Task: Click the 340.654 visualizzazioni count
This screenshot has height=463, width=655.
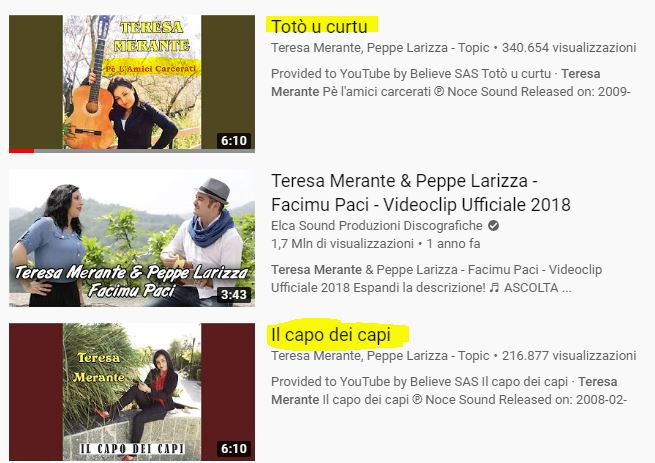Action: [569, 48]
